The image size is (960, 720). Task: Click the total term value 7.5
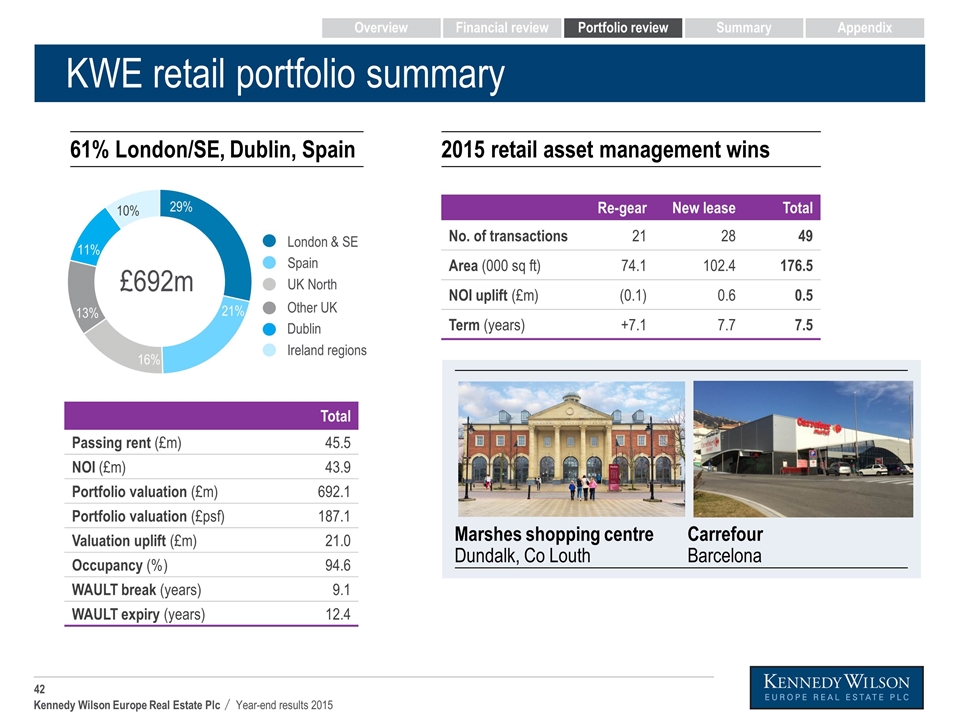point(803,325)
